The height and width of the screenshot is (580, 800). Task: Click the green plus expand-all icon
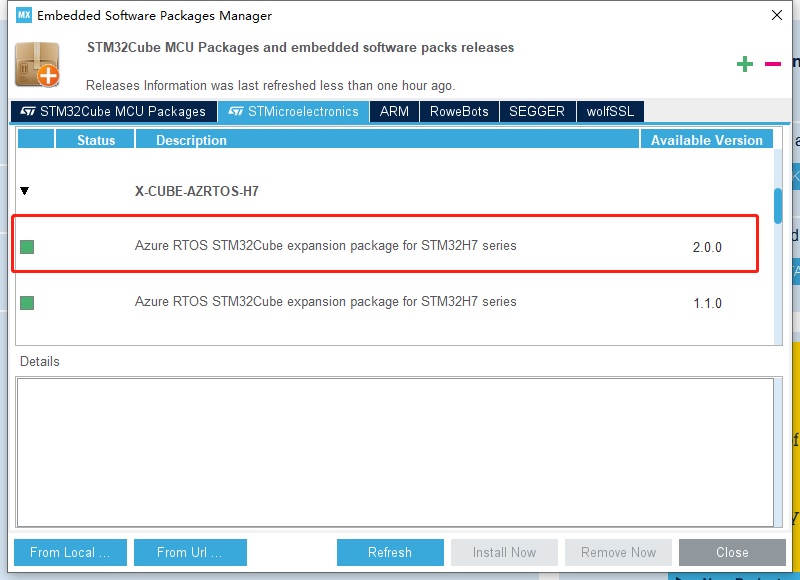coord(744,64)
